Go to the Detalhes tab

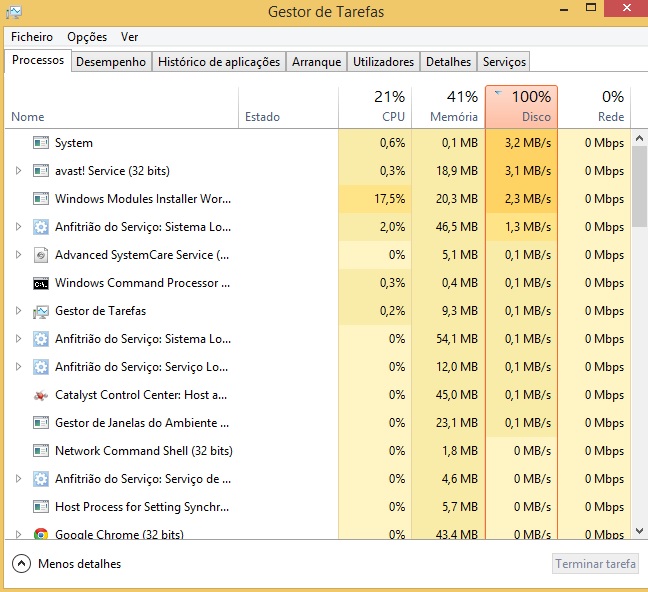pos(448,62)
